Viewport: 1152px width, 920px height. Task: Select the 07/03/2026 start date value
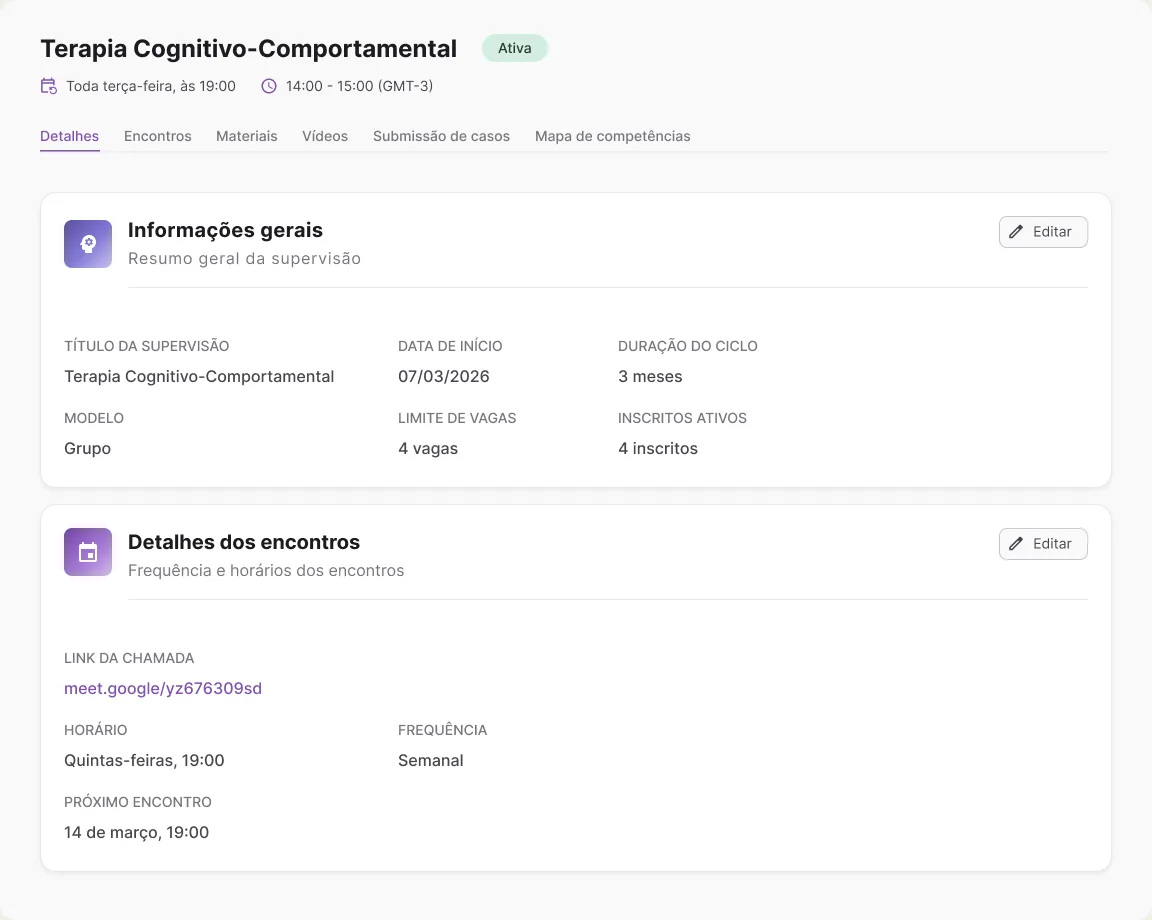[444, 376]
